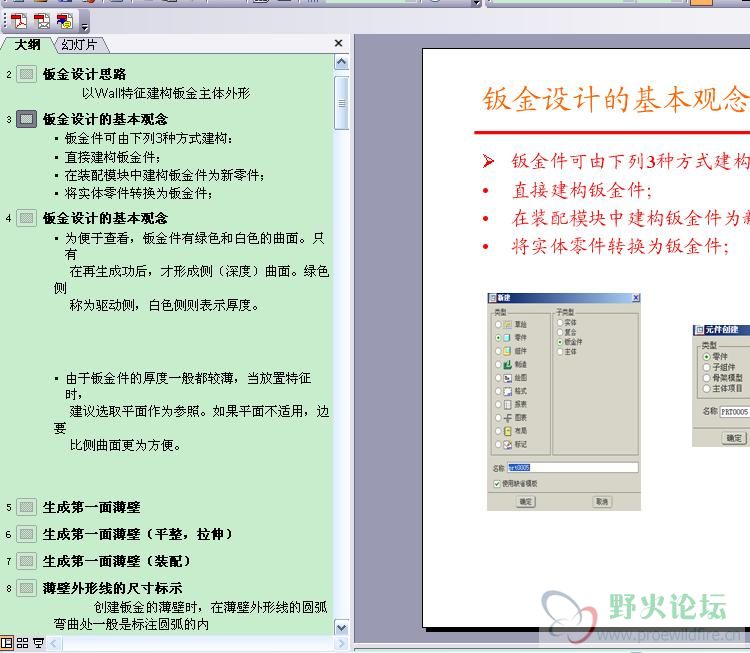Click the outline scrollbar down arrow
The width and height of the screenshot is (750, 653).
[342, 627]
